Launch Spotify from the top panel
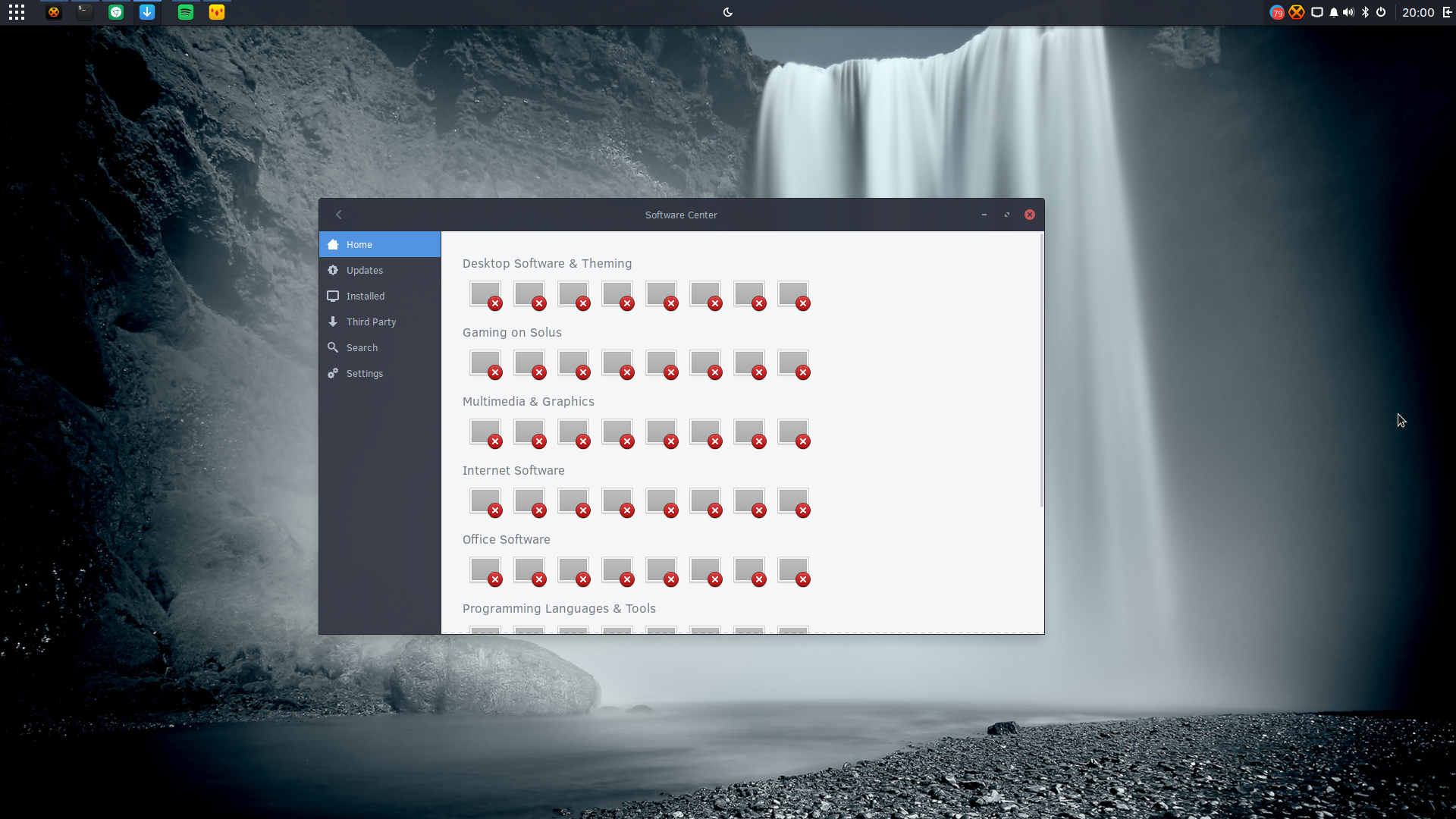The height and width of the screenshot is (819, 1456). tap(186, 12)
